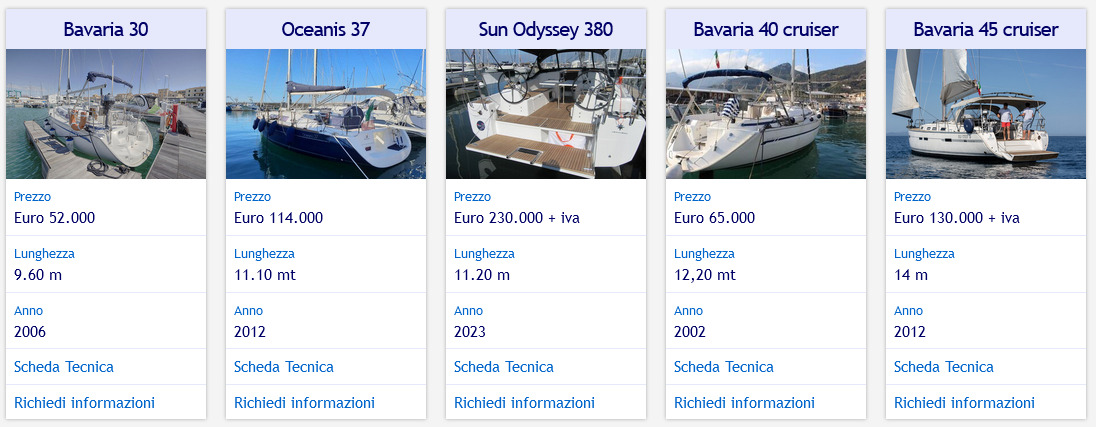
Task: Select Richiedi informazioni for Sun Odyssey 380
Action: point(525,403)
